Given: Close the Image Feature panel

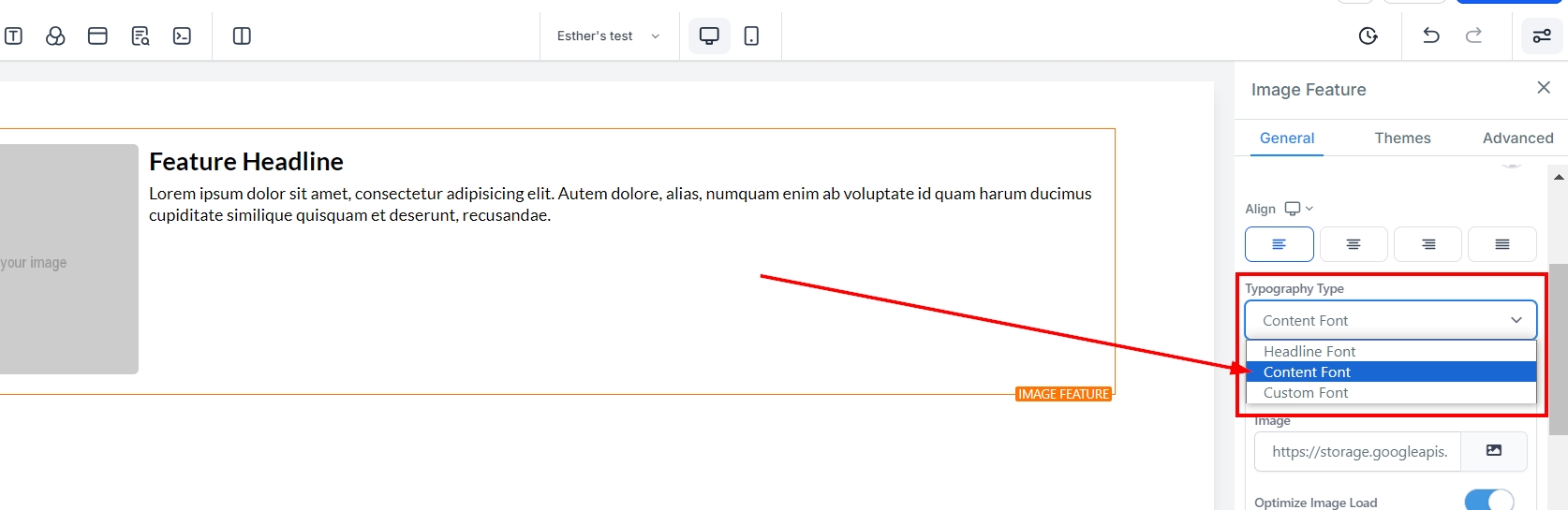Looking at the screenshot, I should coord(1544,88).
